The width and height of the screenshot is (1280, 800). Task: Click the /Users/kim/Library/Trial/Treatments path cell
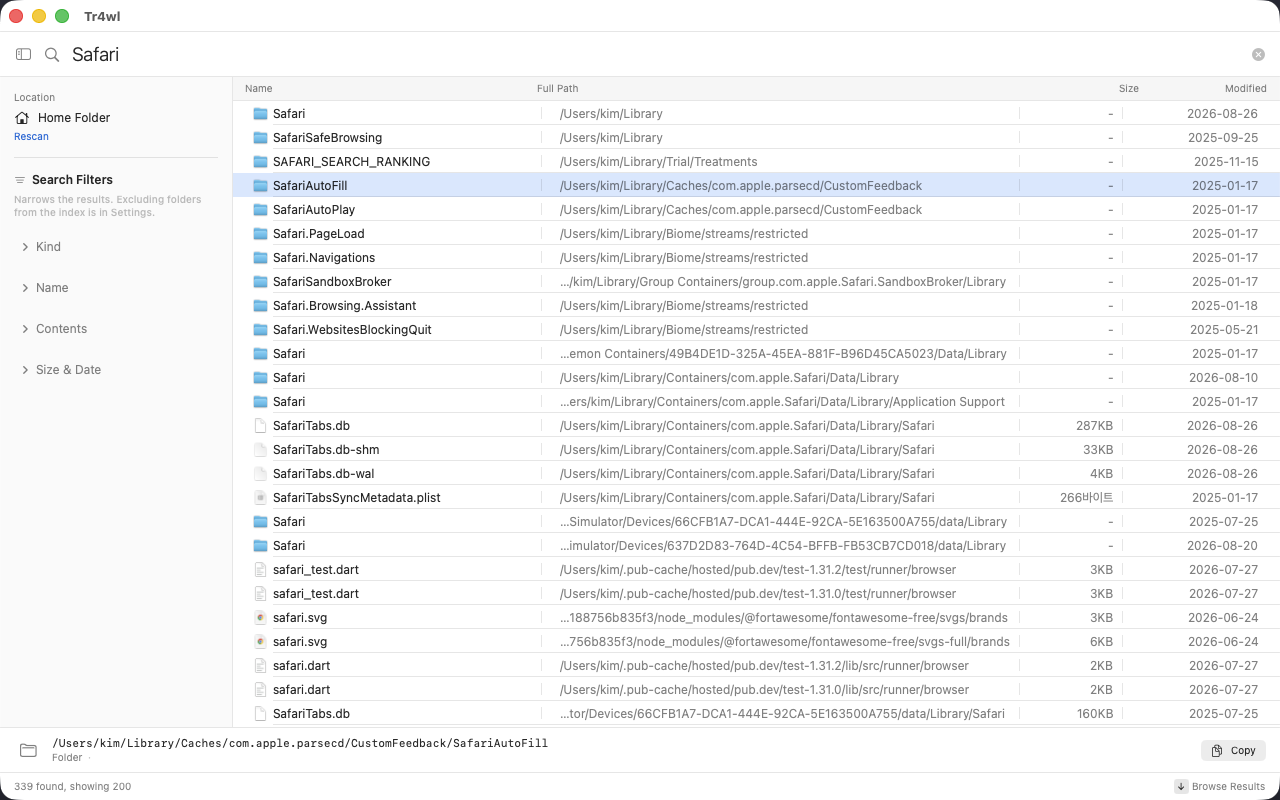point(658,161)
